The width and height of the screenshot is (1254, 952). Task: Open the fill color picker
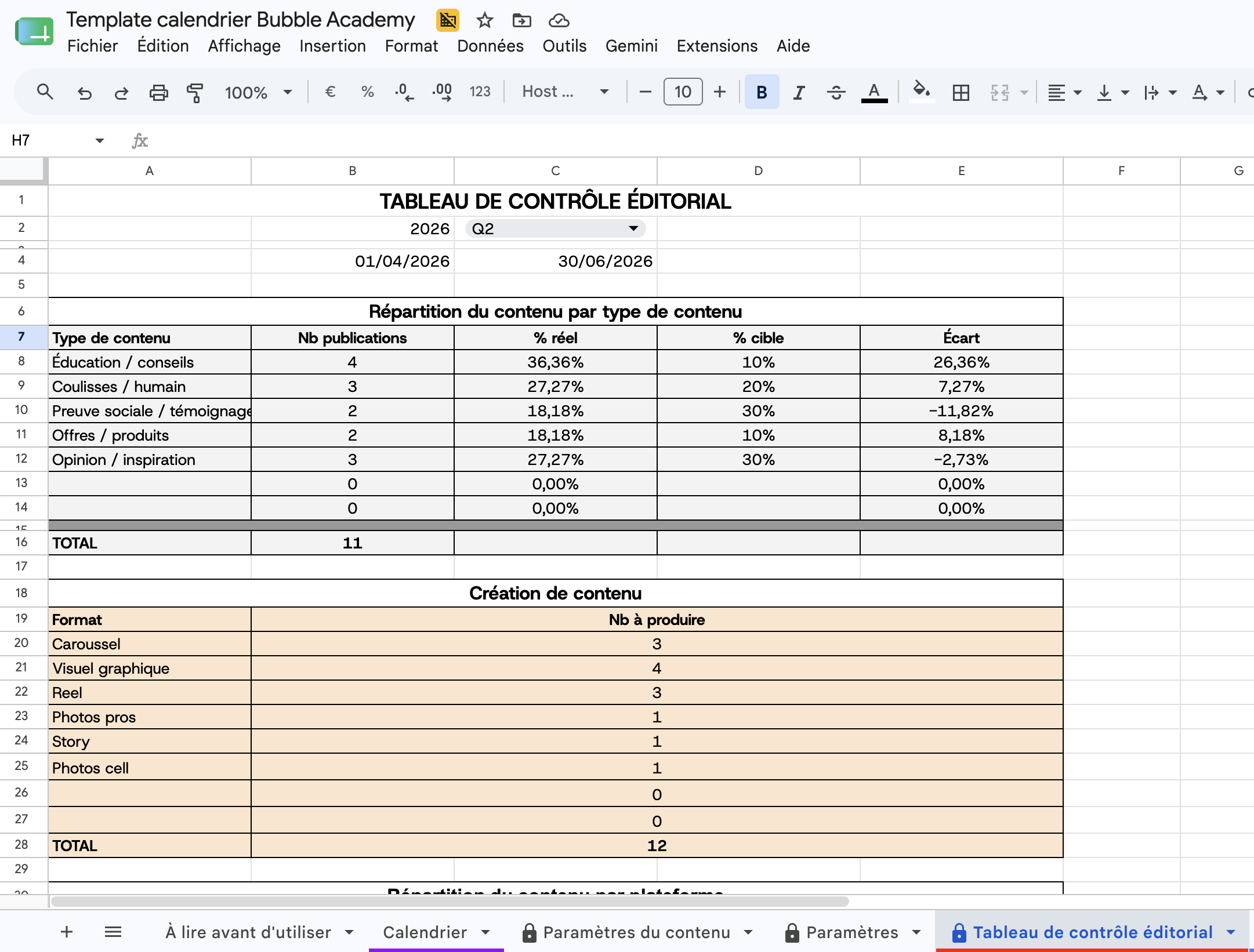tap(921, 92)
